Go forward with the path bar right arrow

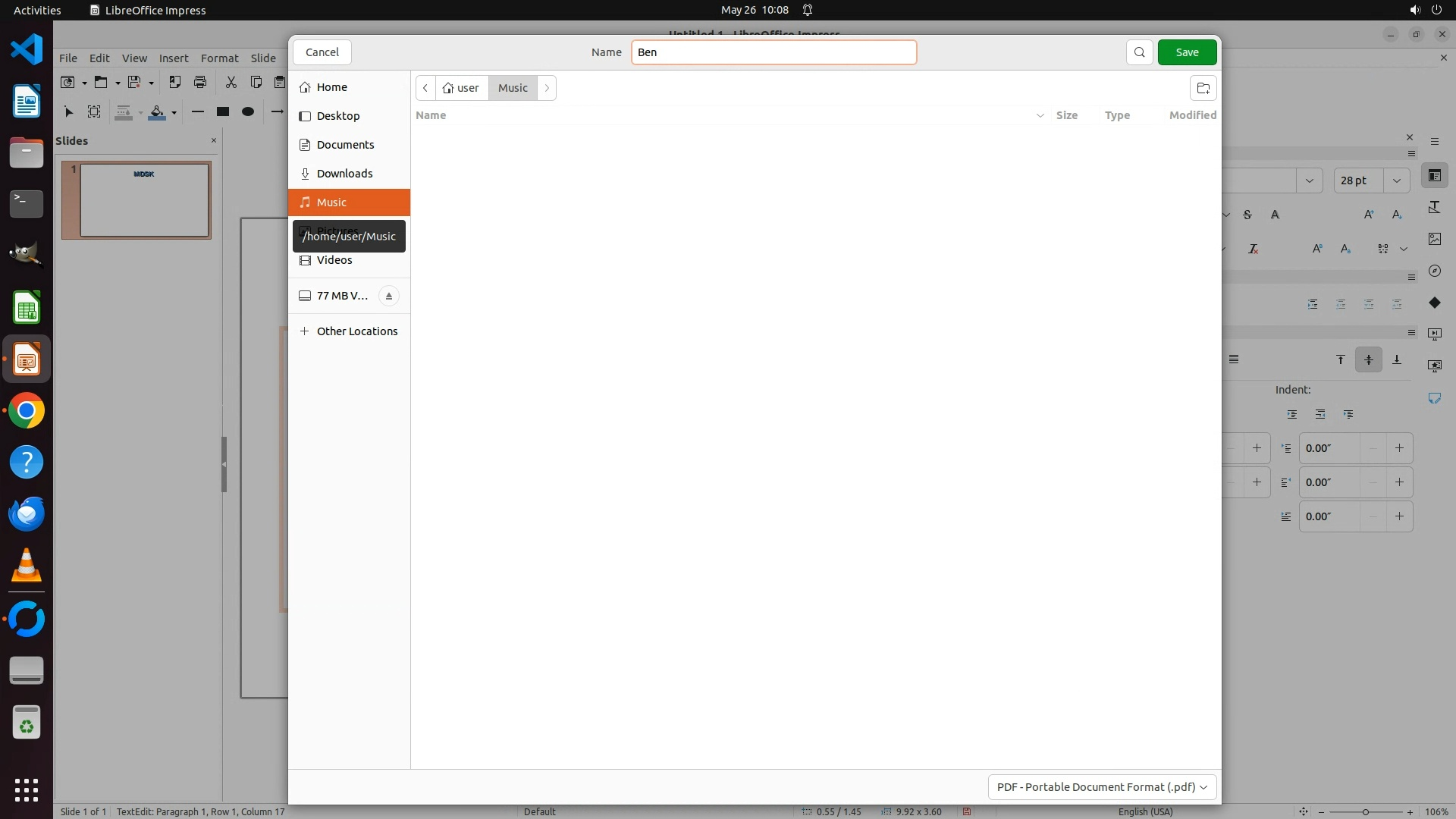pos(547,88)
